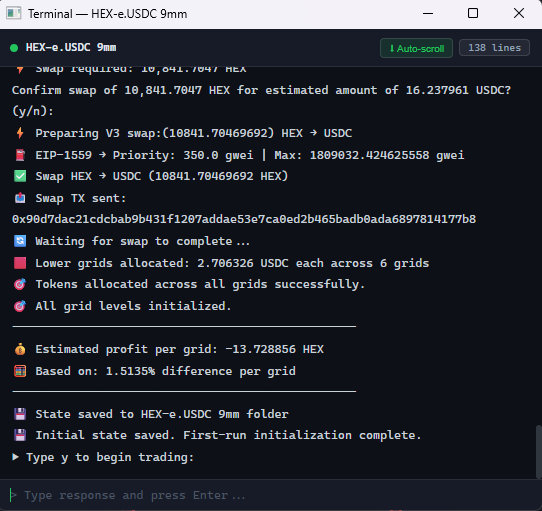Viewport: 542px width, 511px height.
Task: Click the green checkmark icon beside Swap HEX
Action: point(20,176)
